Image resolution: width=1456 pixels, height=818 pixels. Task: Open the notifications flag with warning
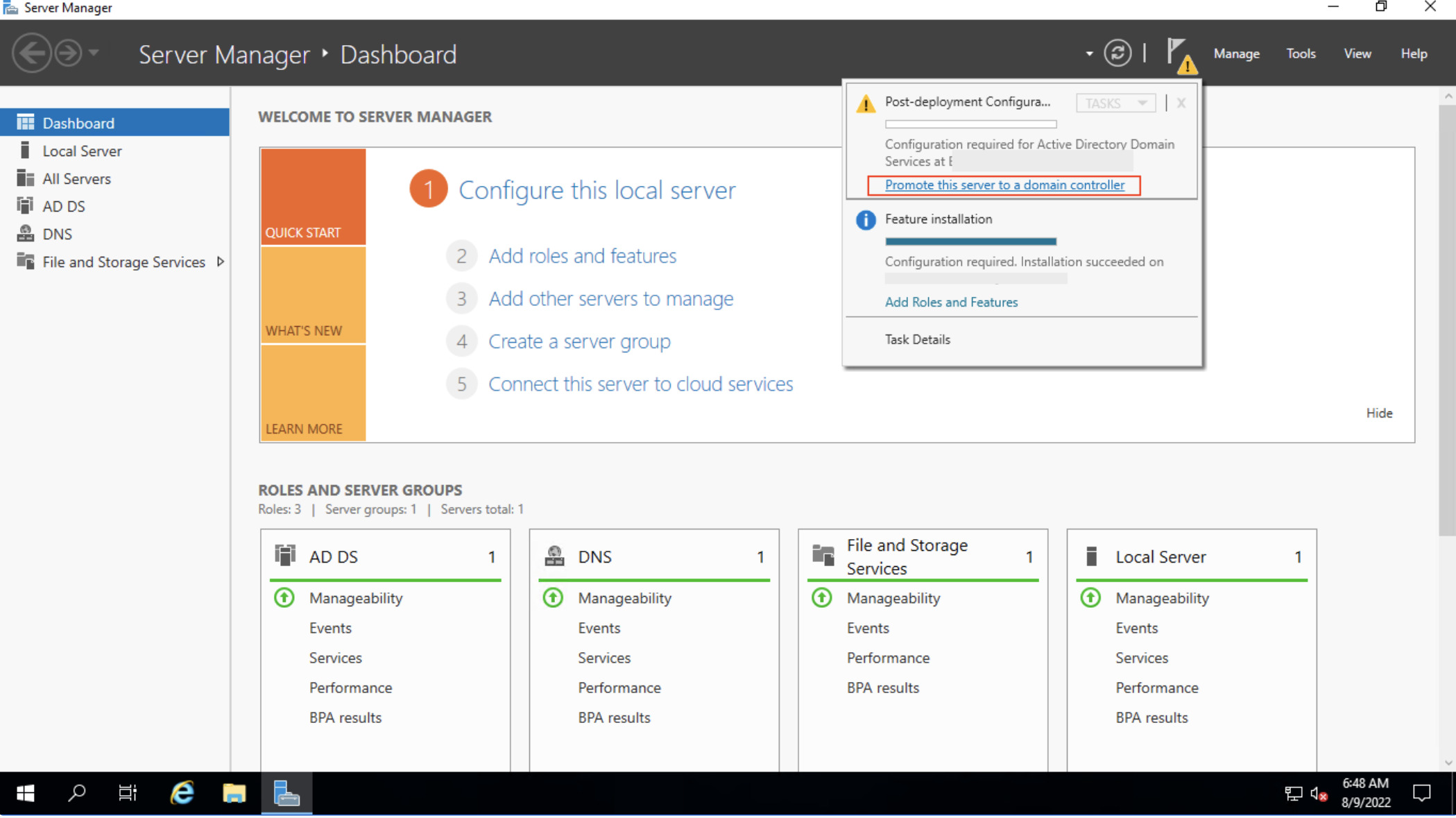coord(1181,55)
